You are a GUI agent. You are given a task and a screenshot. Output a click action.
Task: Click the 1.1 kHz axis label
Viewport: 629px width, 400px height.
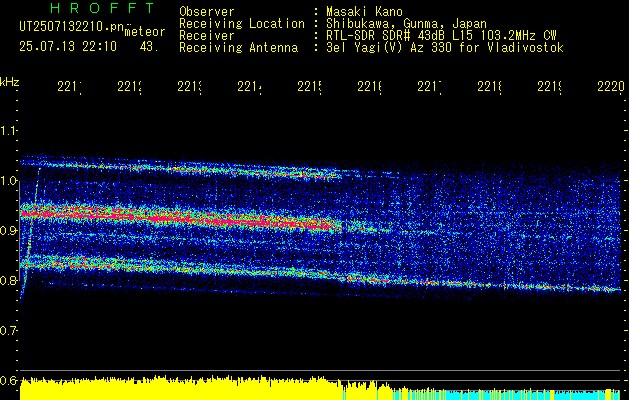click(x=8, y=130)
